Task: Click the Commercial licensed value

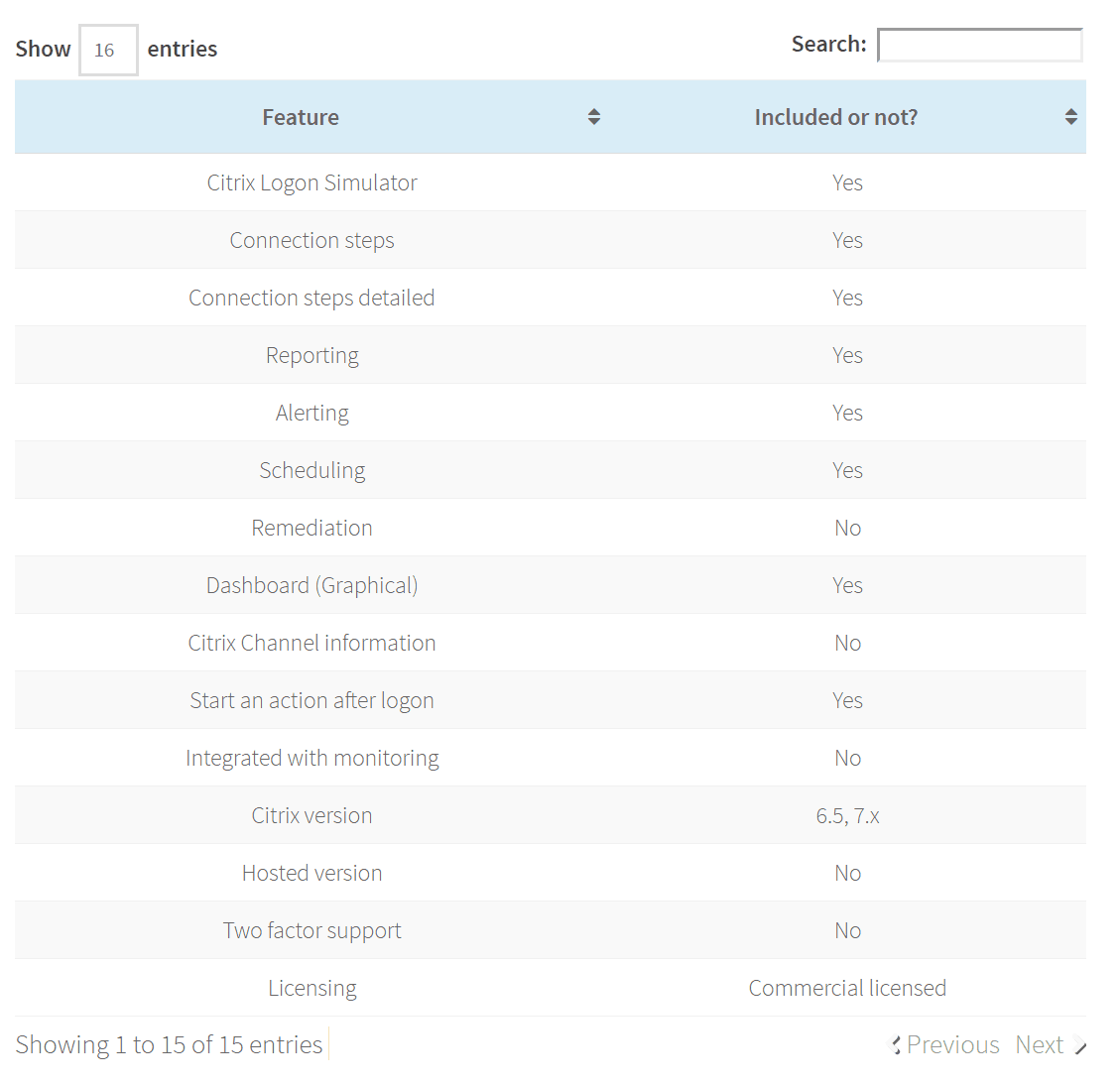Action: tap(848, 988)
